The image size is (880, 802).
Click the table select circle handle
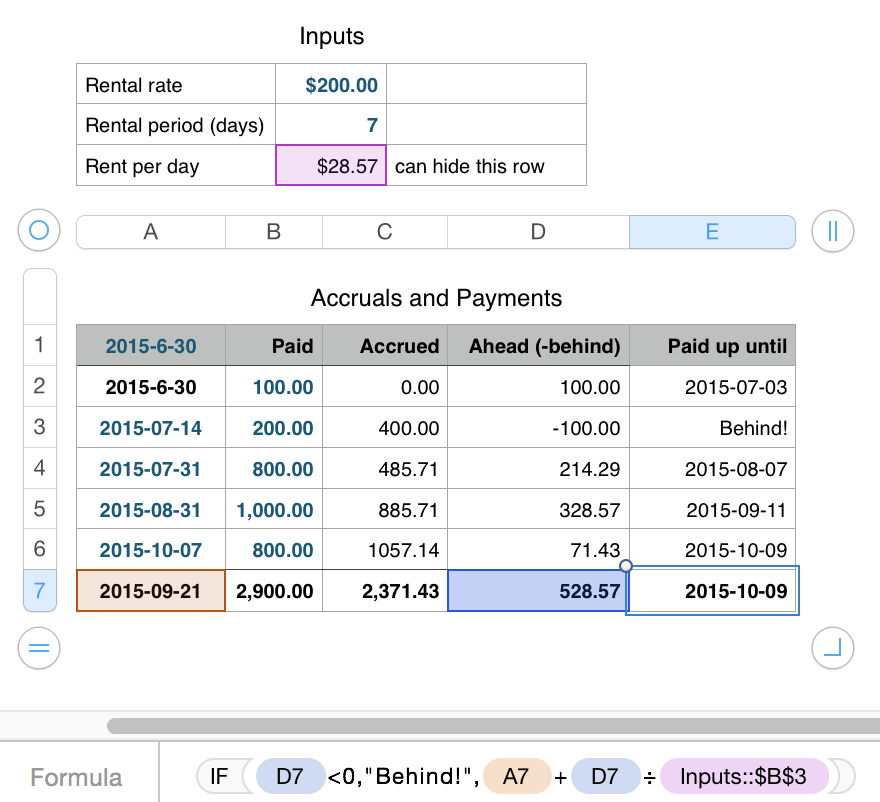tap(39, 232)
